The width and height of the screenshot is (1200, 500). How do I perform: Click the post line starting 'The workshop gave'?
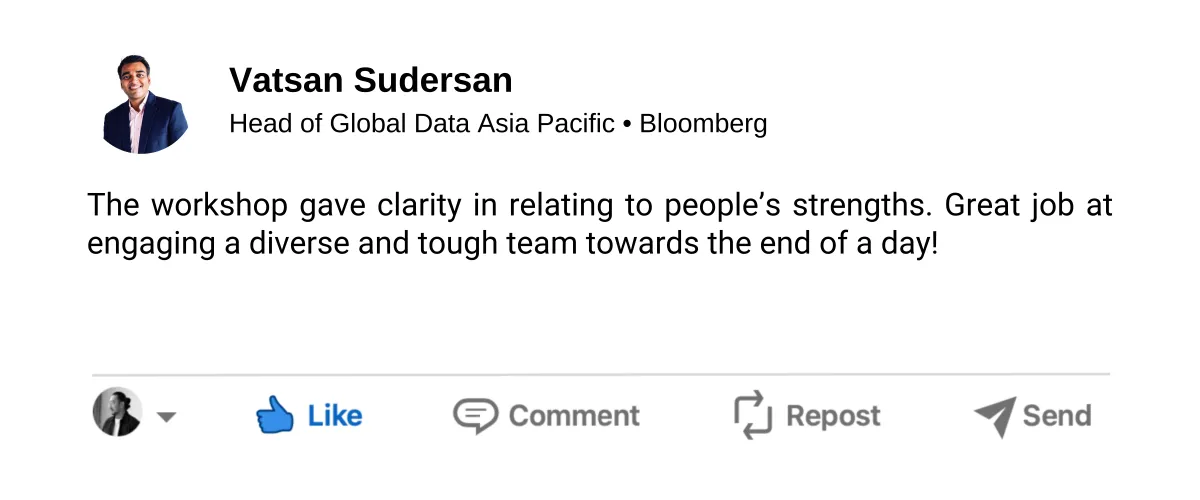coord(600,206)
